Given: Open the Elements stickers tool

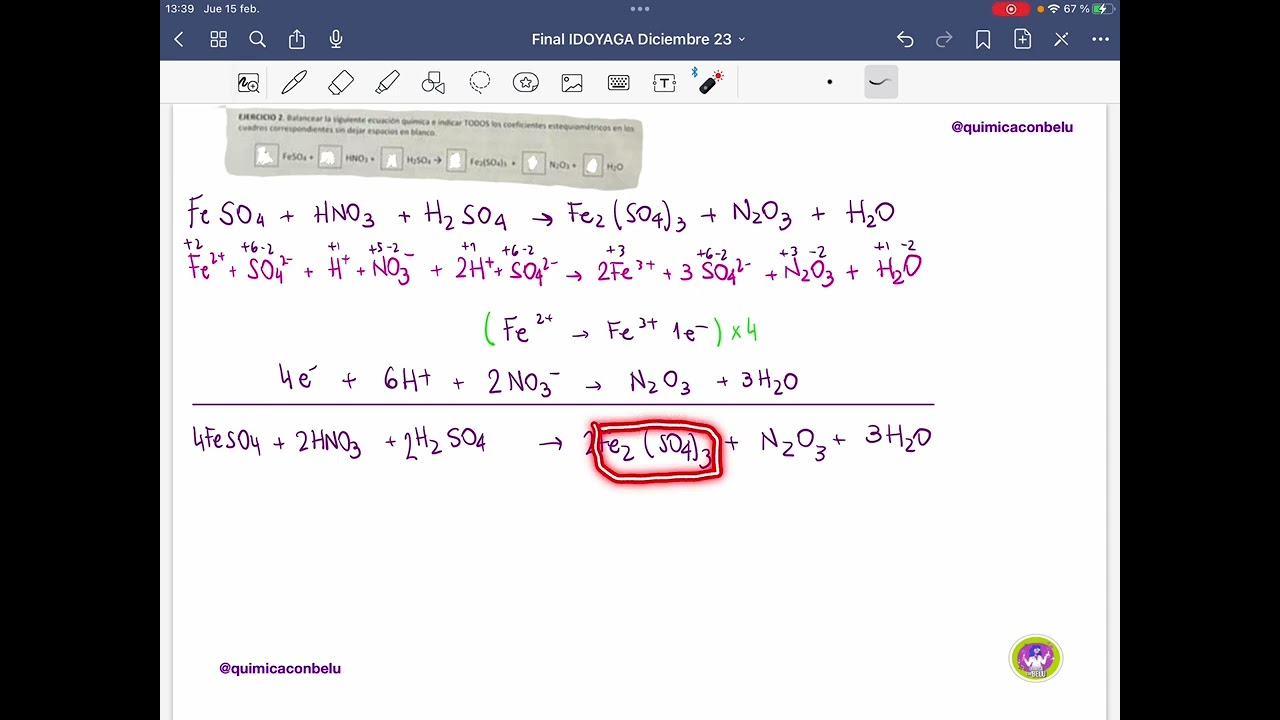Looking at the screenshot, I should pyautogui.click(x=526, y=83).
